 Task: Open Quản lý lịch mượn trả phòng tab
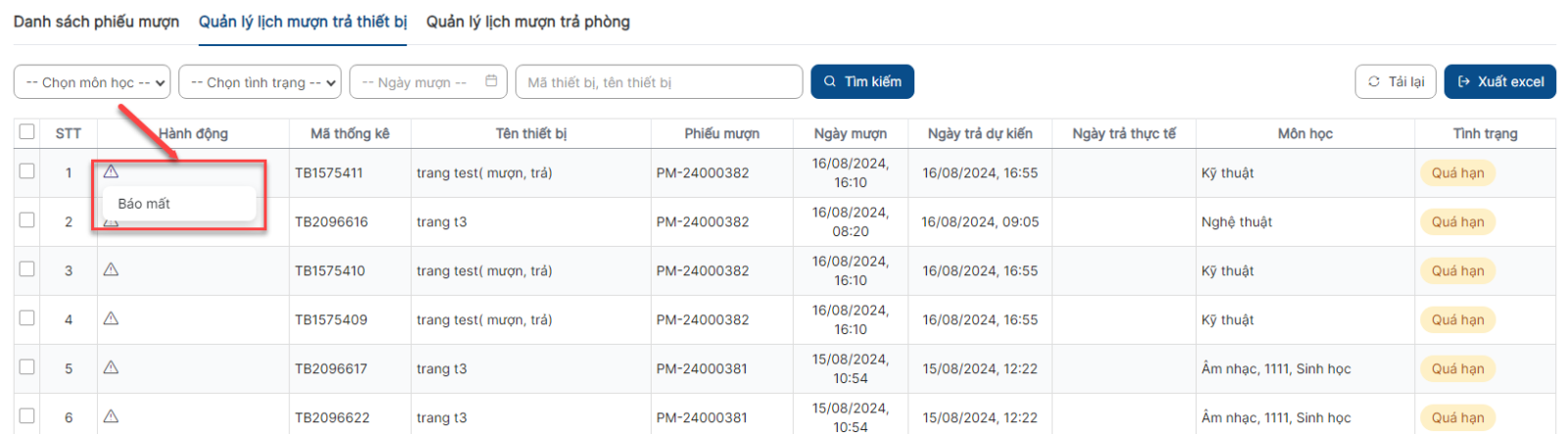pos(528,22)
